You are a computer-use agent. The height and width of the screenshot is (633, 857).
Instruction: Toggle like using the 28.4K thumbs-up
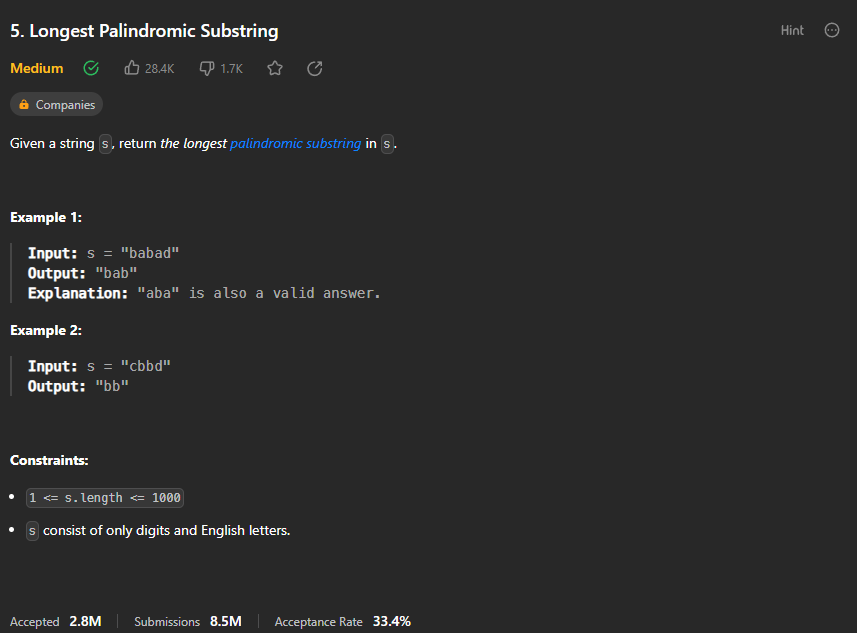click(x=148, y=68)
